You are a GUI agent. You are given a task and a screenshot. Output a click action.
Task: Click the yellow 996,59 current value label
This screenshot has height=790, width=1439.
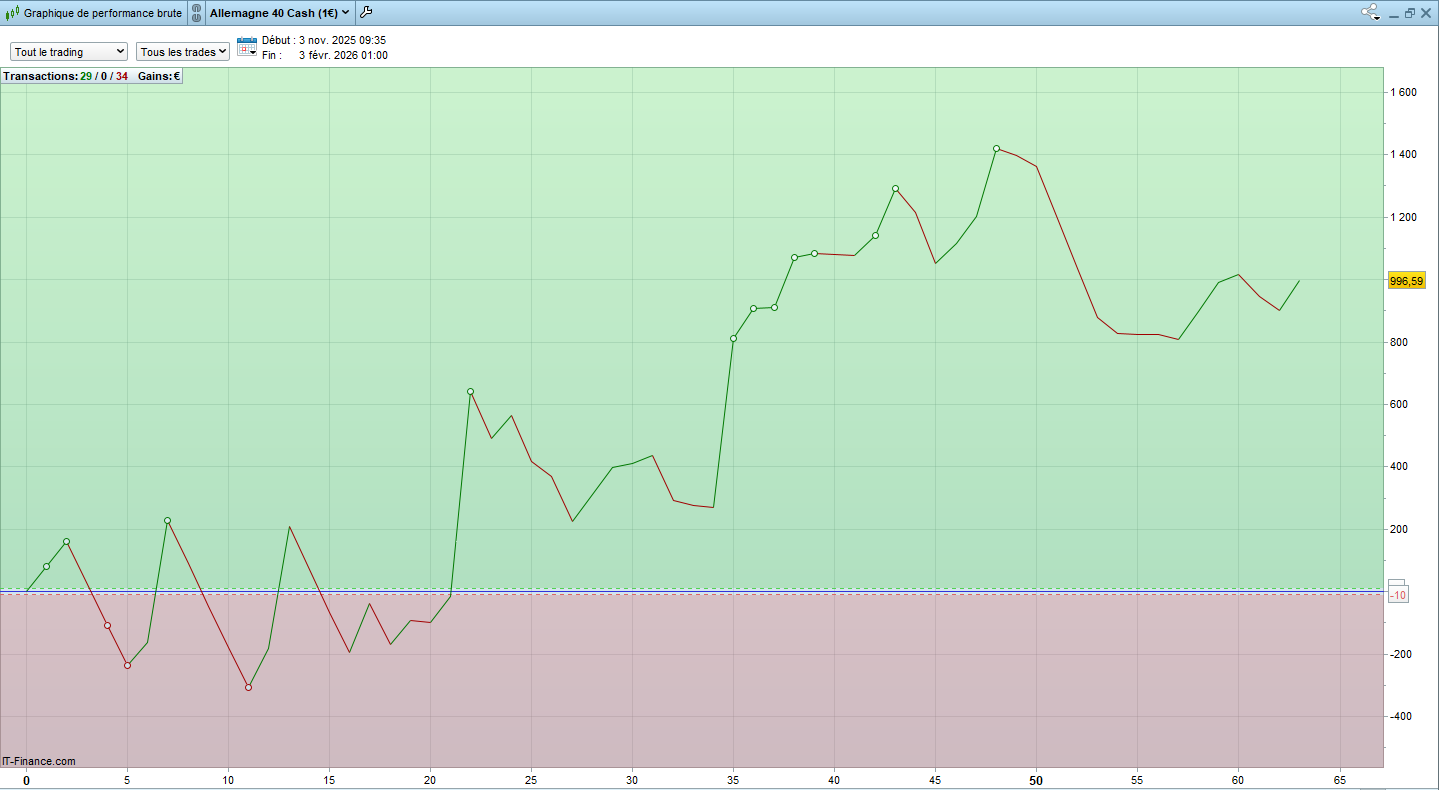coord(1406,281)
